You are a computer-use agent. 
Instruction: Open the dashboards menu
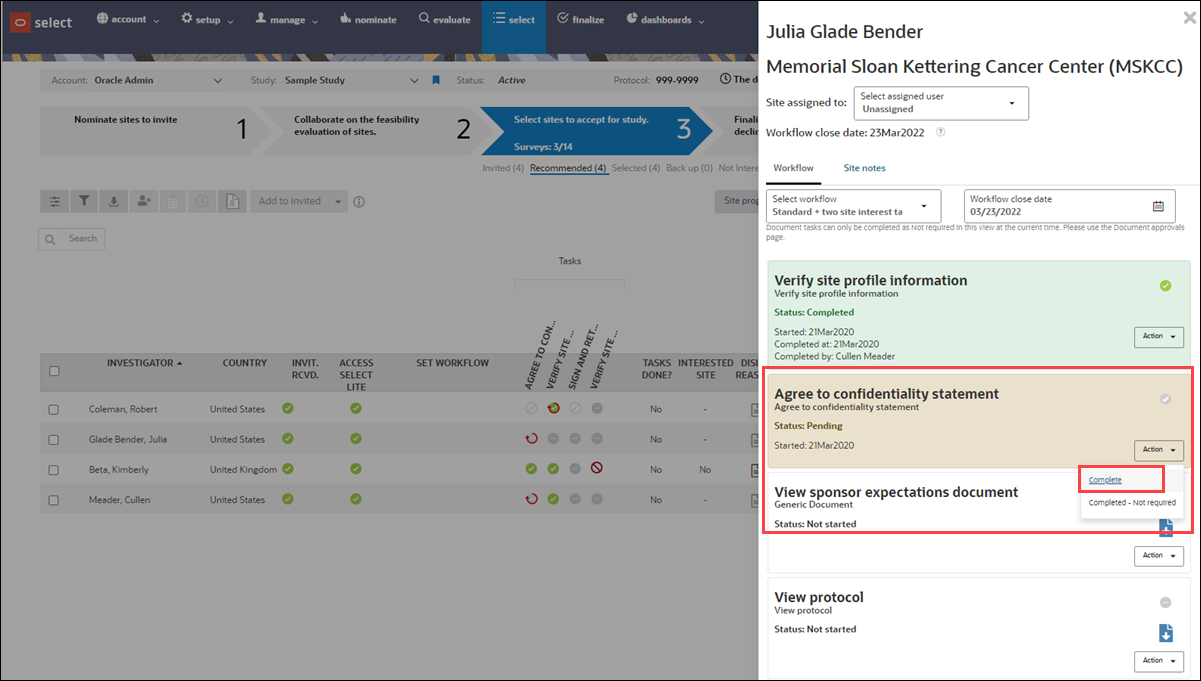[x=664, y=19]
